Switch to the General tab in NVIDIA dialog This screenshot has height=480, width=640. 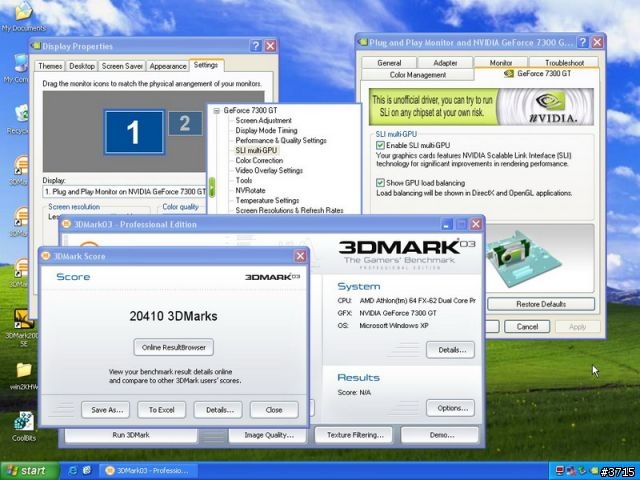click(389, 63)
